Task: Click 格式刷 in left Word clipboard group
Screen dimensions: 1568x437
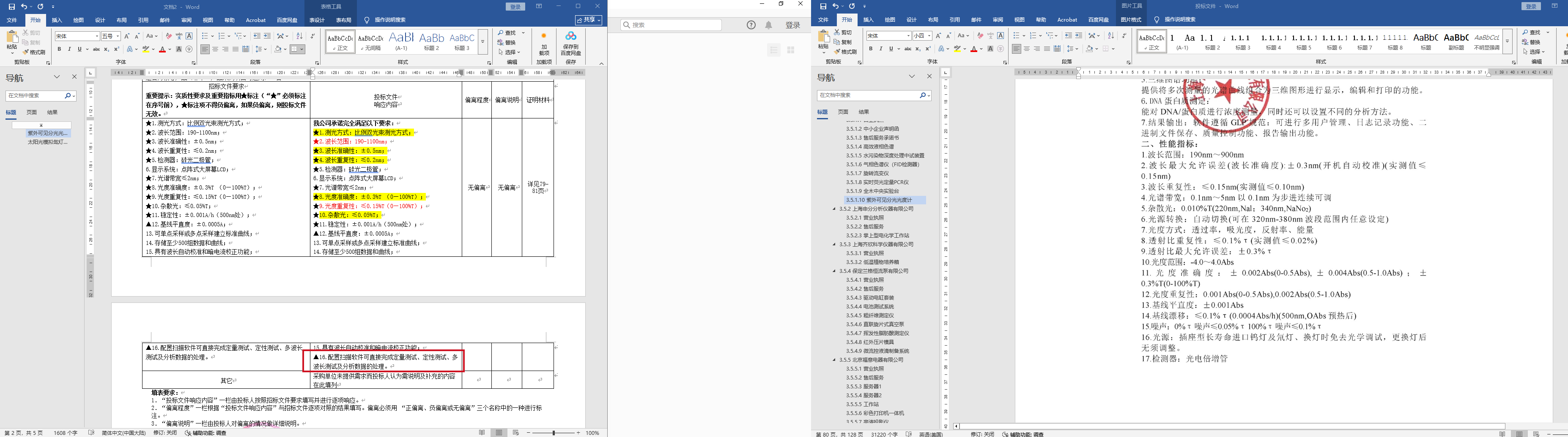Action: pos(34,52)
